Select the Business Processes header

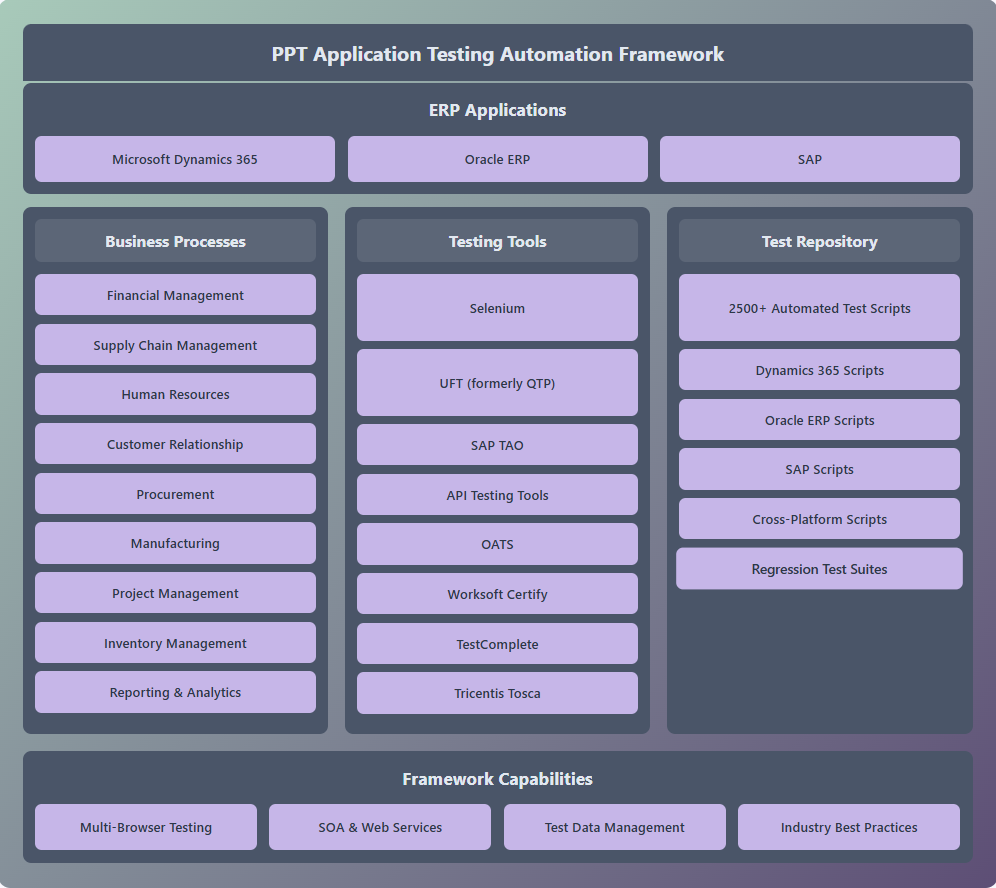point(175,241)
